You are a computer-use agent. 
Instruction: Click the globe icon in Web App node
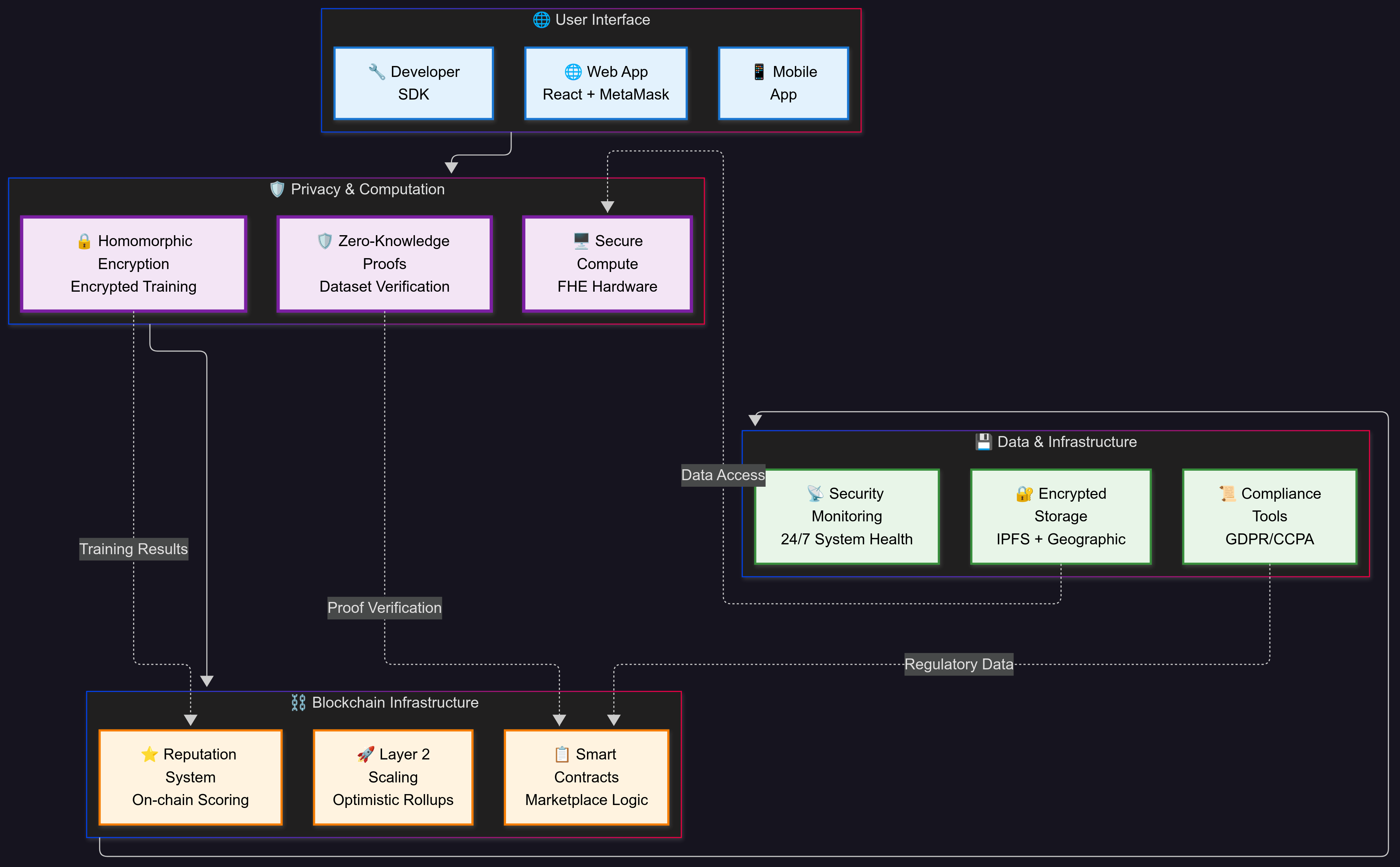[573, 72]
